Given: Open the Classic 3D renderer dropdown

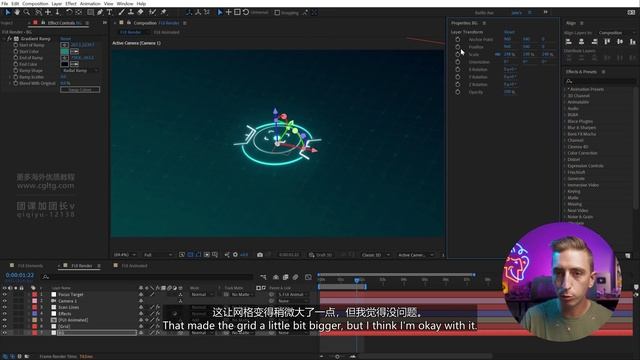Looking at the screenshot, I should click(x=375, y=255).
